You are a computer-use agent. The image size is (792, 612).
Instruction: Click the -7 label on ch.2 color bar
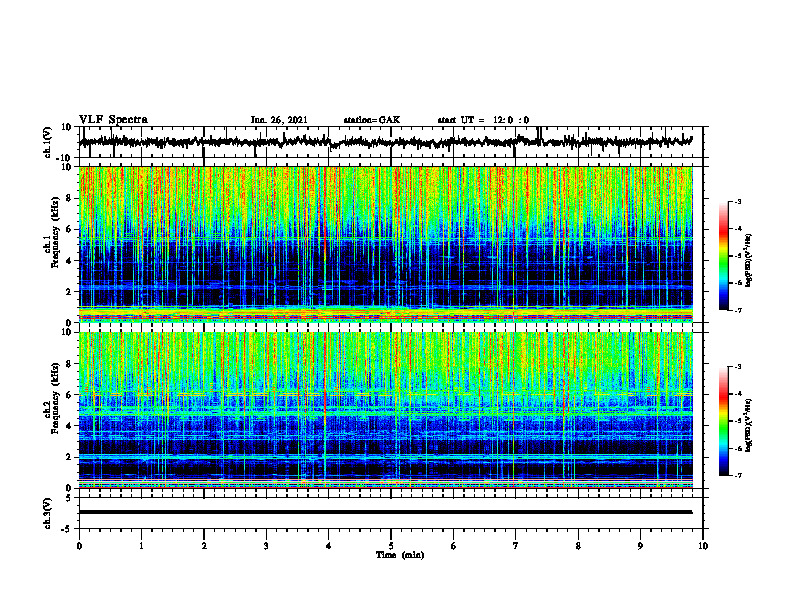click(737, 476)
